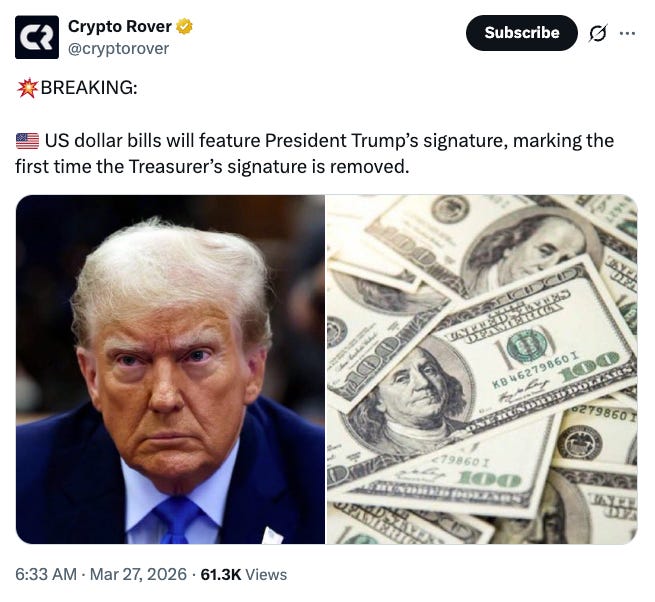Open the three-dot more options menu
The width and height of the screenshot is (655, 602).
pos(627,33)
